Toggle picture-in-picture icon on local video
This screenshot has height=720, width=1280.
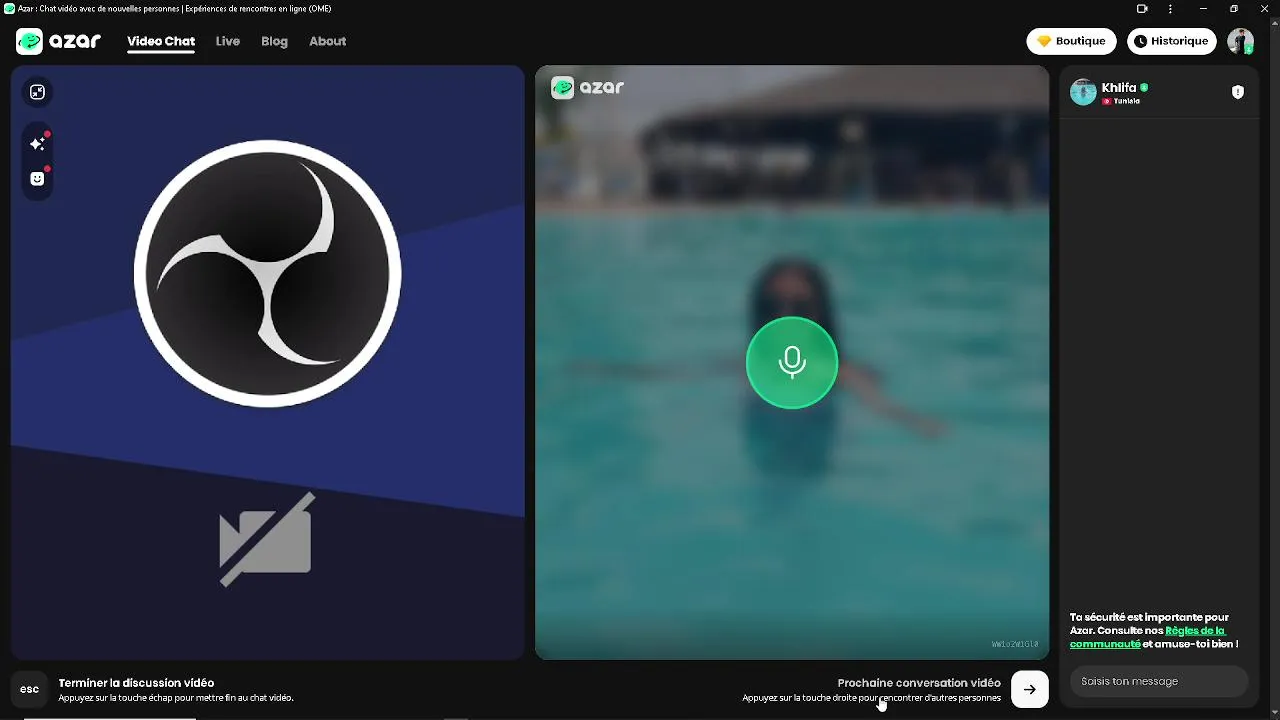tap(37, 92)
